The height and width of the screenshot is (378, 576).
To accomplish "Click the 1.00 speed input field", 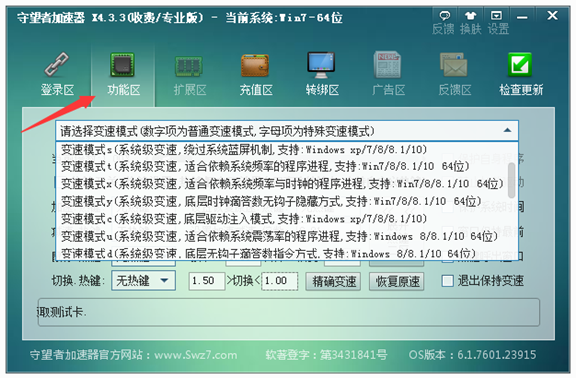I will click(x=280, y=281).
